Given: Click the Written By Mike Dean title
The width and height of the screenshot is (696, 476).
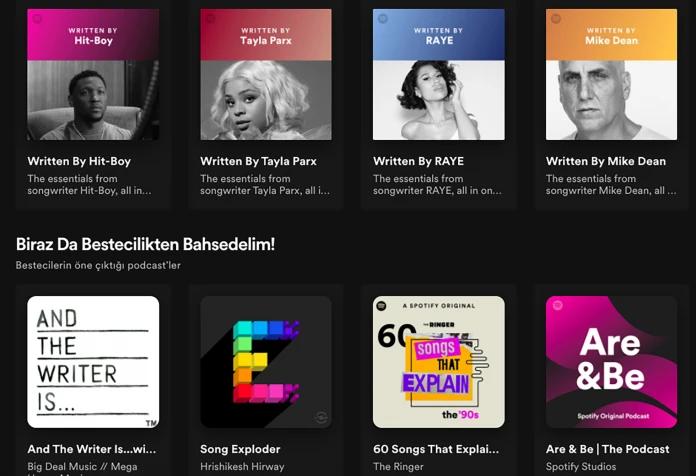Looking at the screenshot, I should click(606, 161).
